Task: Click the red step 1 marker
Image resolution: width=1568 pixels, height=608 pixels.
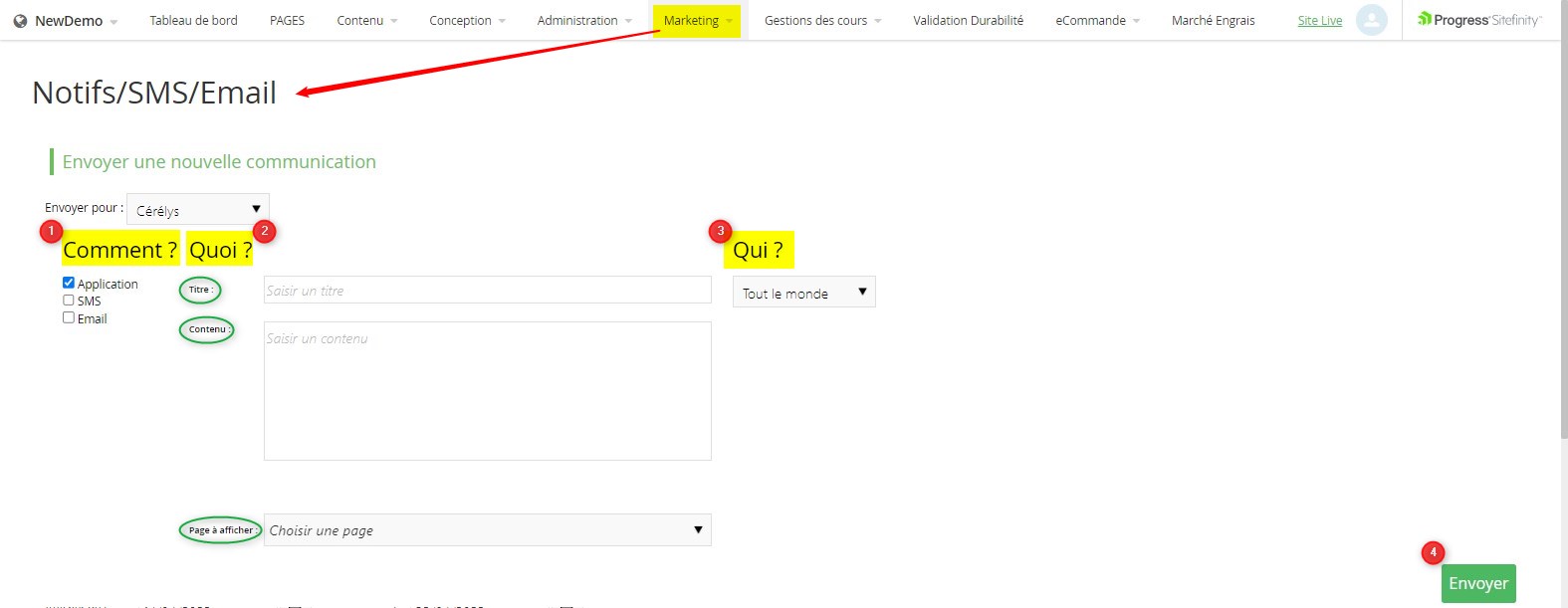Action: [51, 231]
